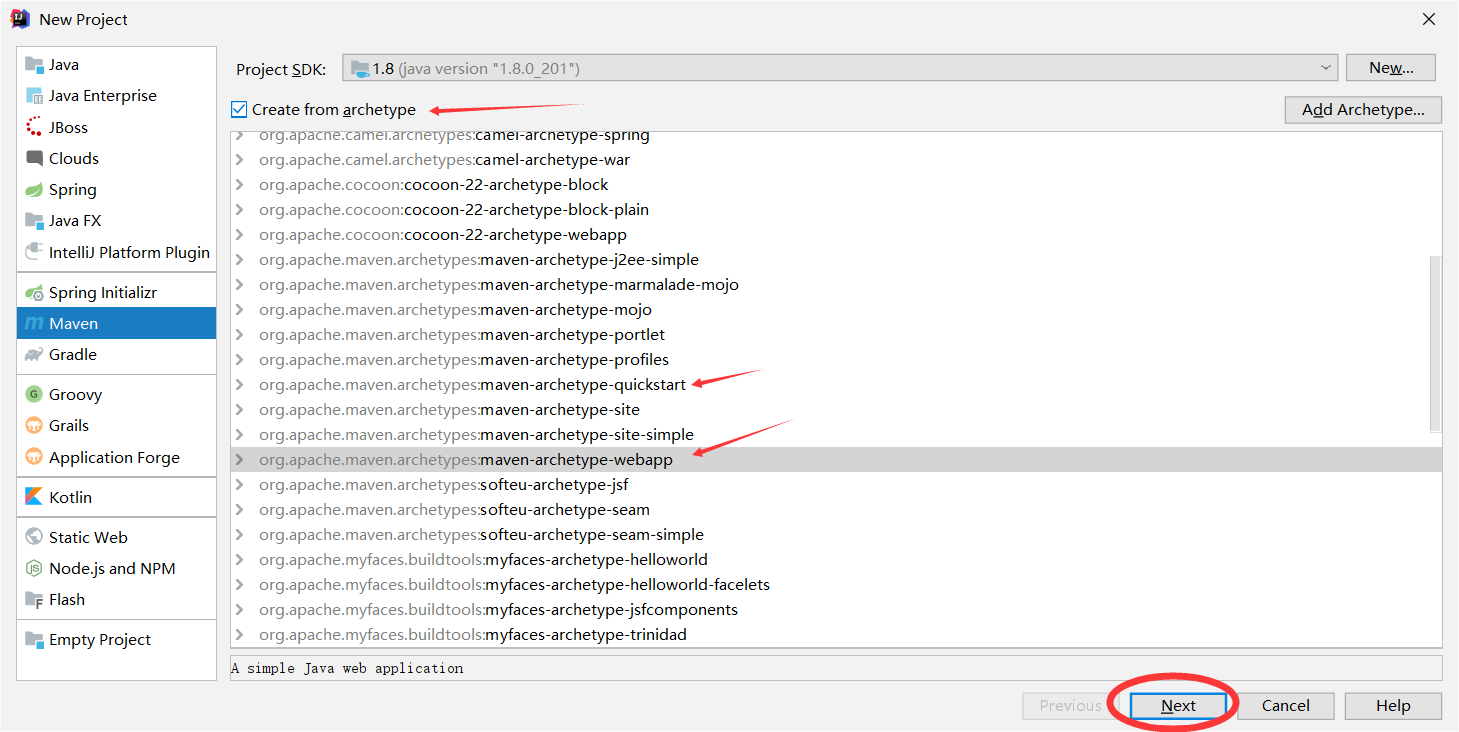
Task: Click the Gradle elephant icon
Action: pos(34,355)
